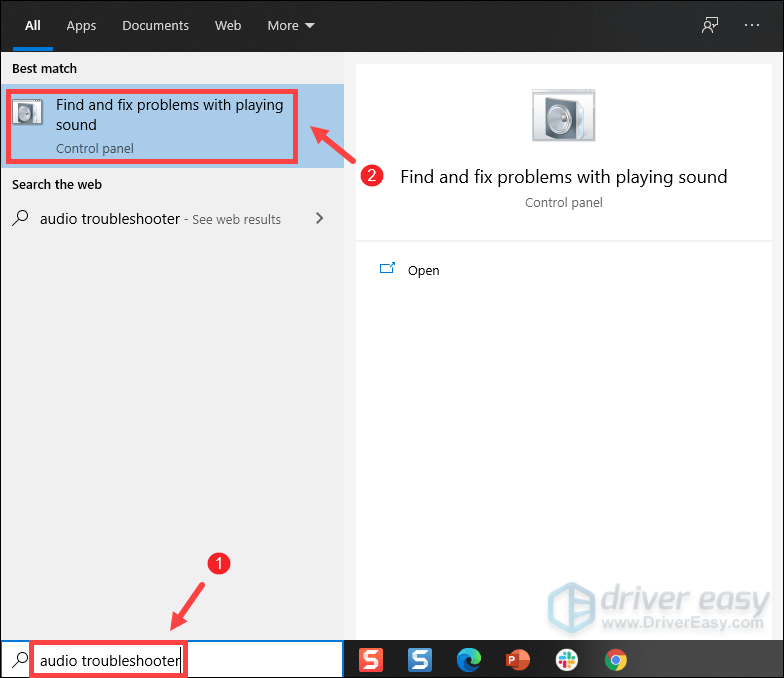Open the Documents search tab
The image size is (784, 678).
pos(155,26)
